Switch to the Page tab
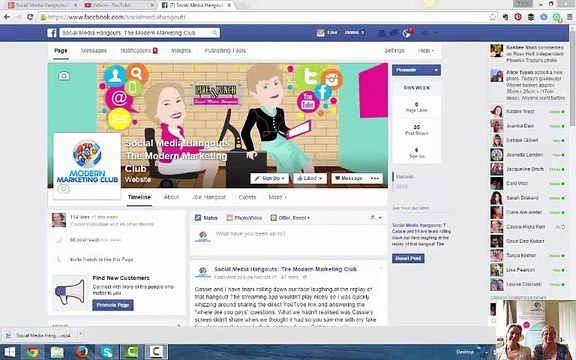The image size is (576, 360). (61, 51)
